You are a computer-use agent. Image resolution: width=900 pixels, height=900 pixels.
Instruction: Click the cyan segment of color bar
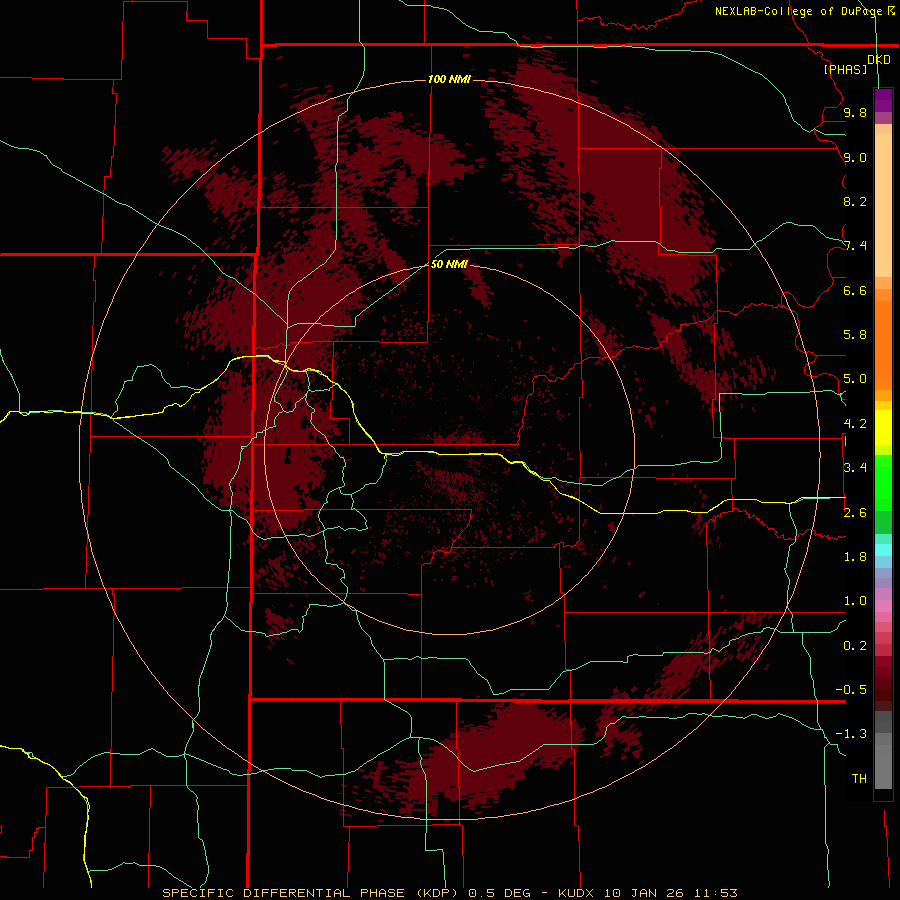click(x=883, y=550)
